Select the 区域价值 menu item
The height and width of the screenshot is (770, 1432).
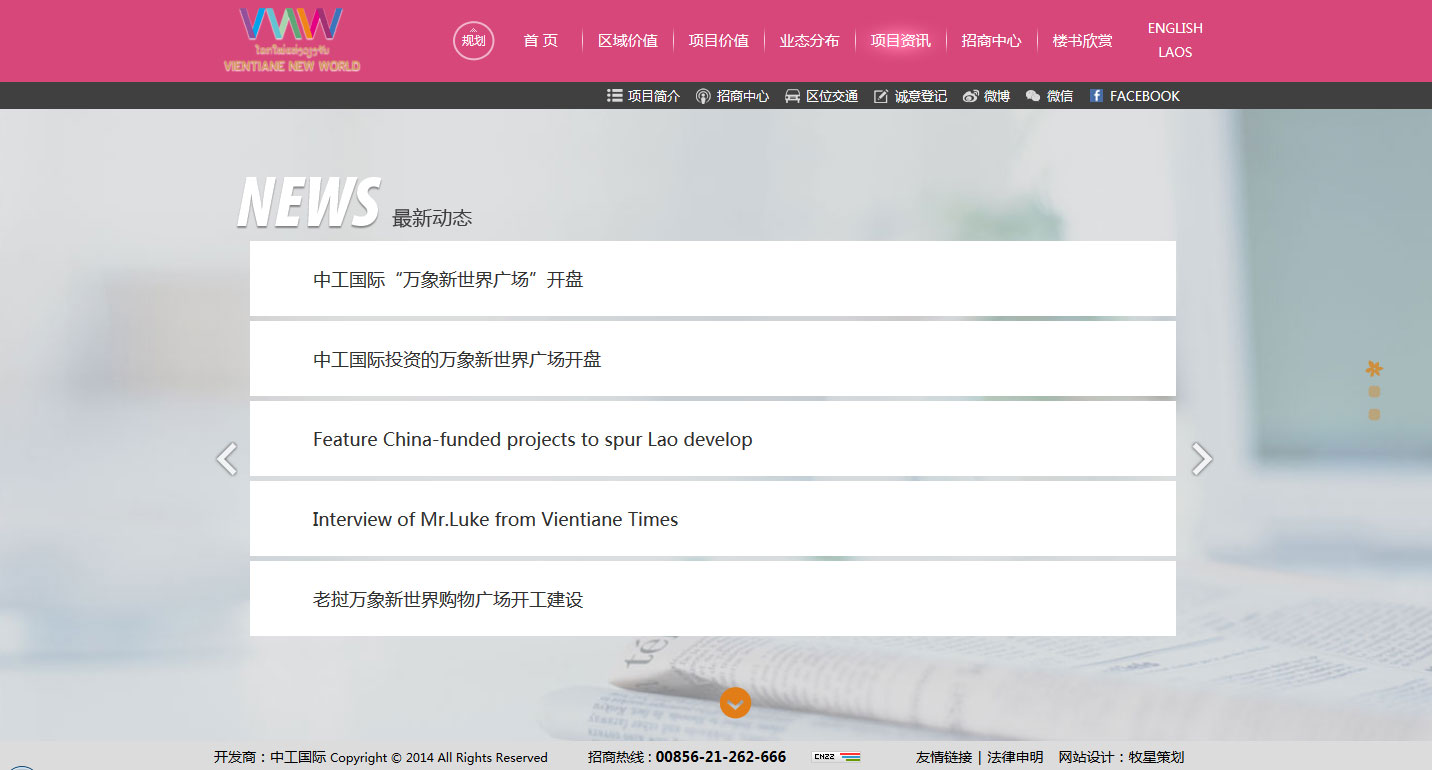point(628,41)
